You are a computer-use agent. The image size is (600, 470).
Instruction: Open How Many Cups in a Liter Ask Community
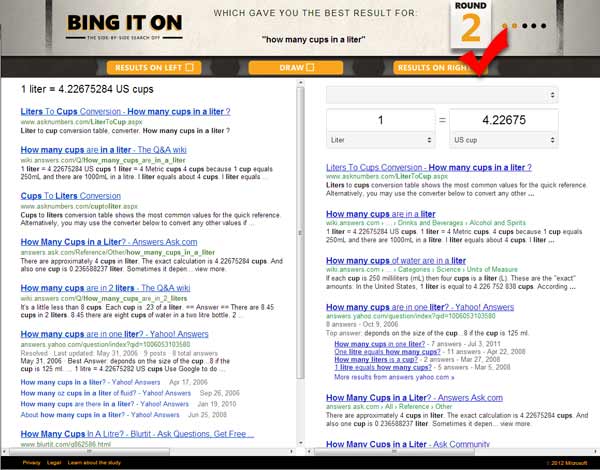click(408, 444)
